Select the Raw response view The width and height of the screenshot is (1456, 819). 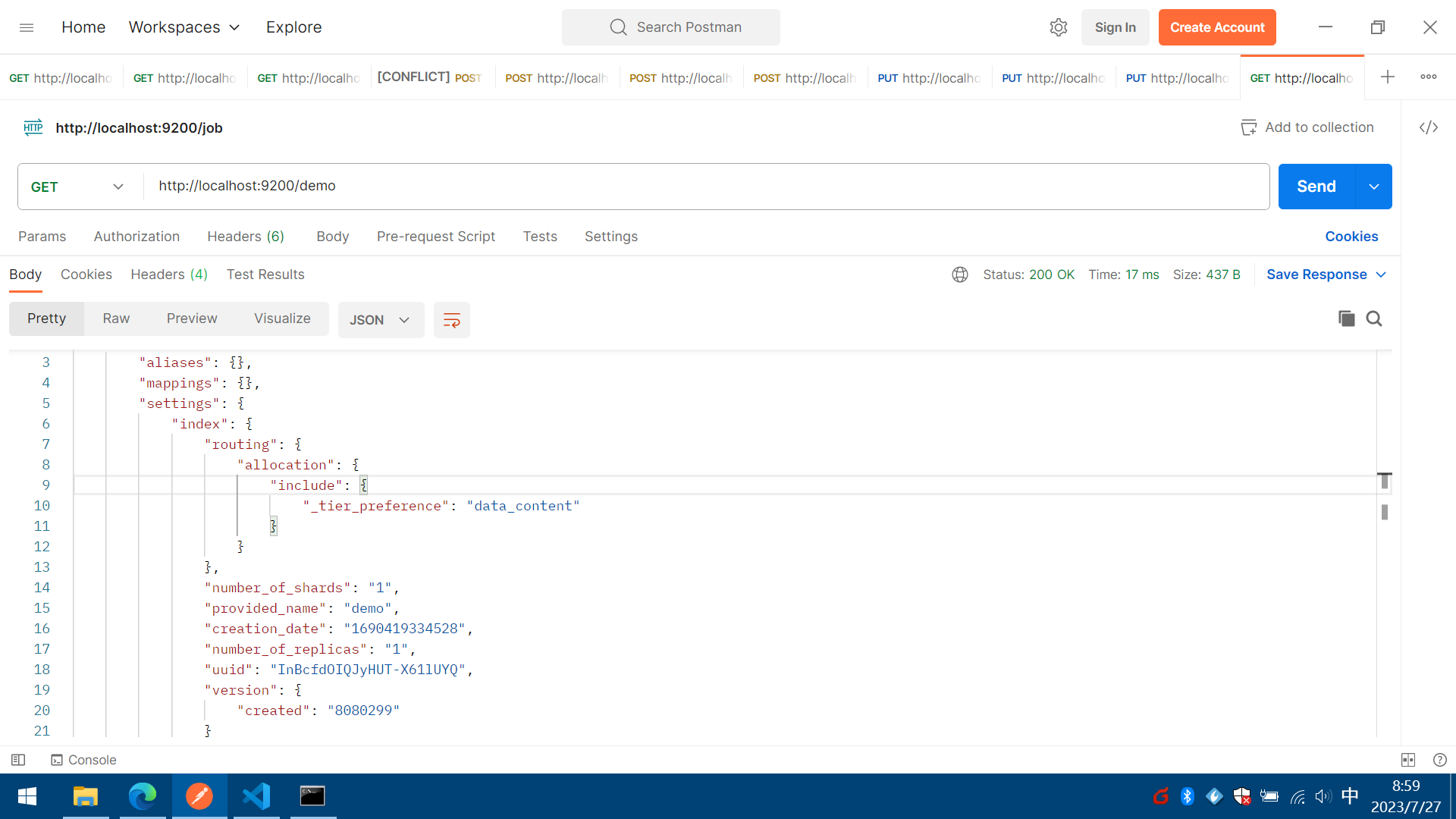coord(116,318)
